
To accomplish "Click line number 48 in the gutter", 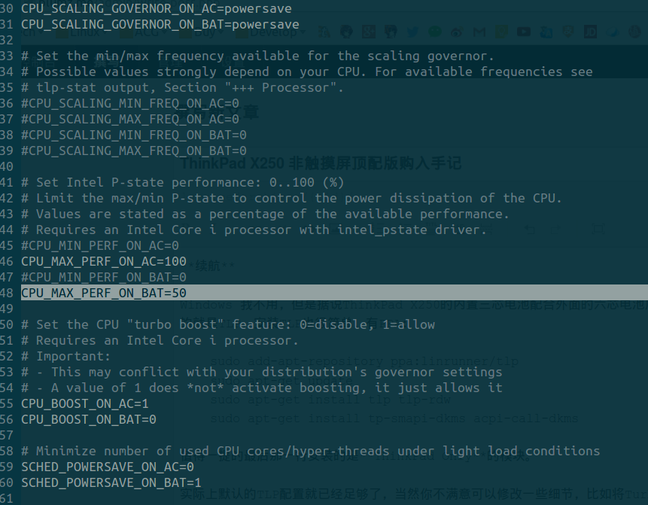I will point(9,293).
